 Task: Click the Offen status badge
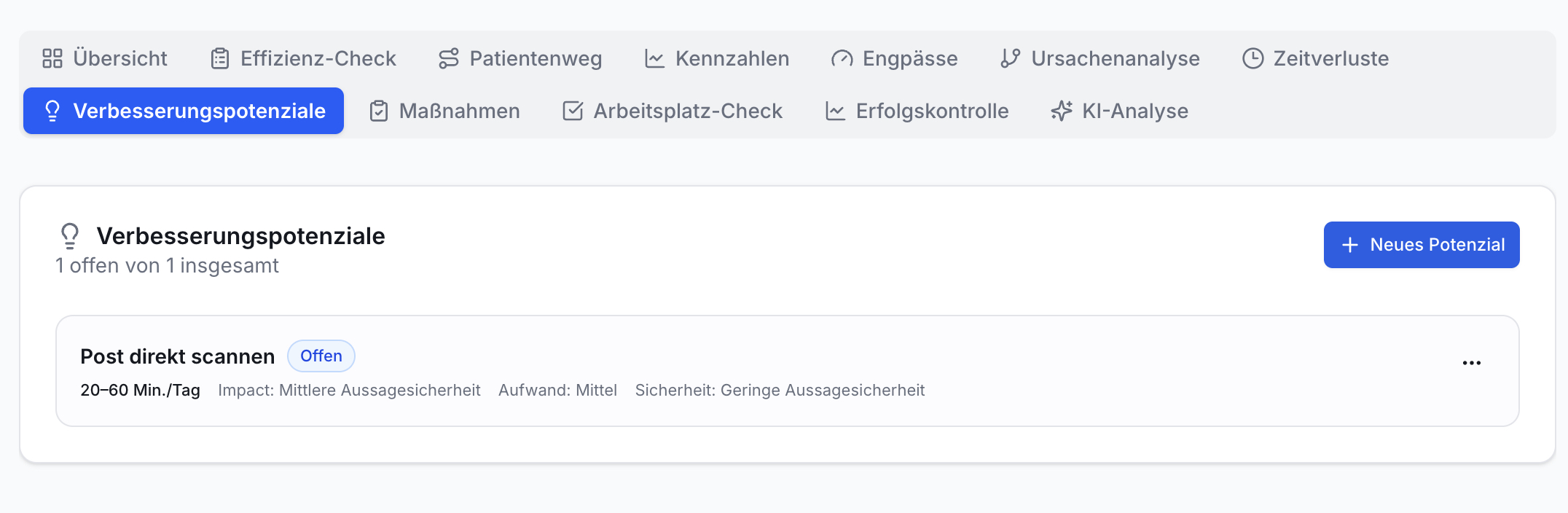click(x=321, y=356)
